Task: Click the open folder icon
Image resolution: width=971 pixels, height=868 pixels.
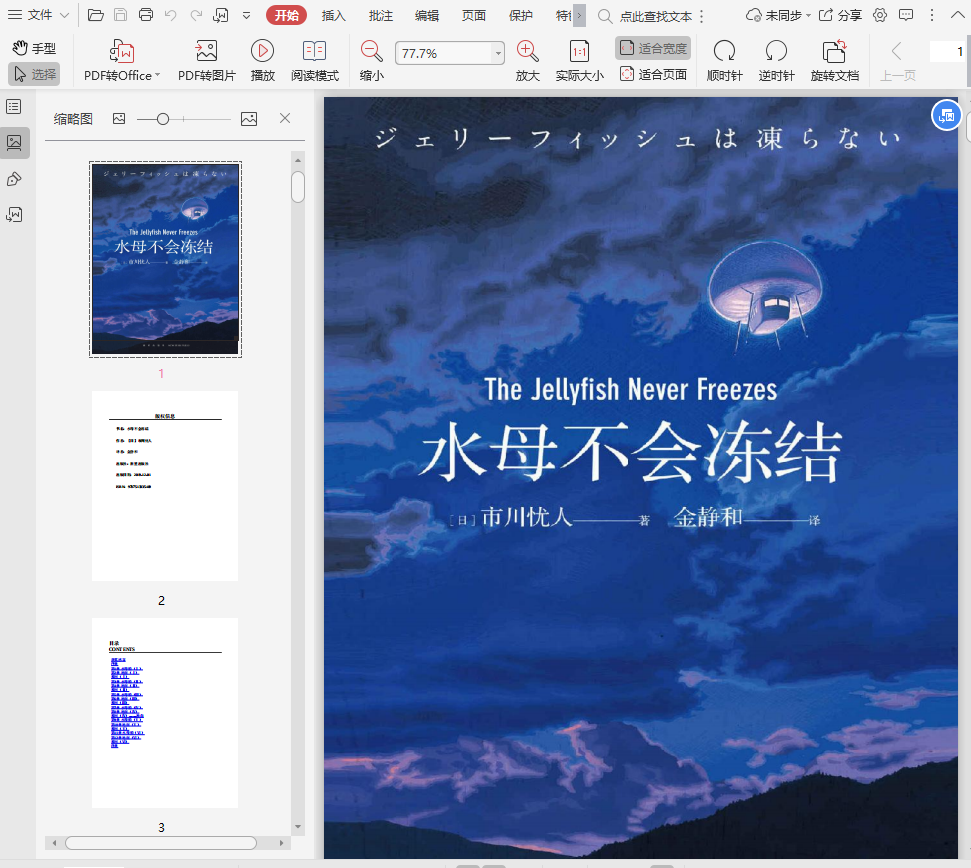Action: point(95,15)
